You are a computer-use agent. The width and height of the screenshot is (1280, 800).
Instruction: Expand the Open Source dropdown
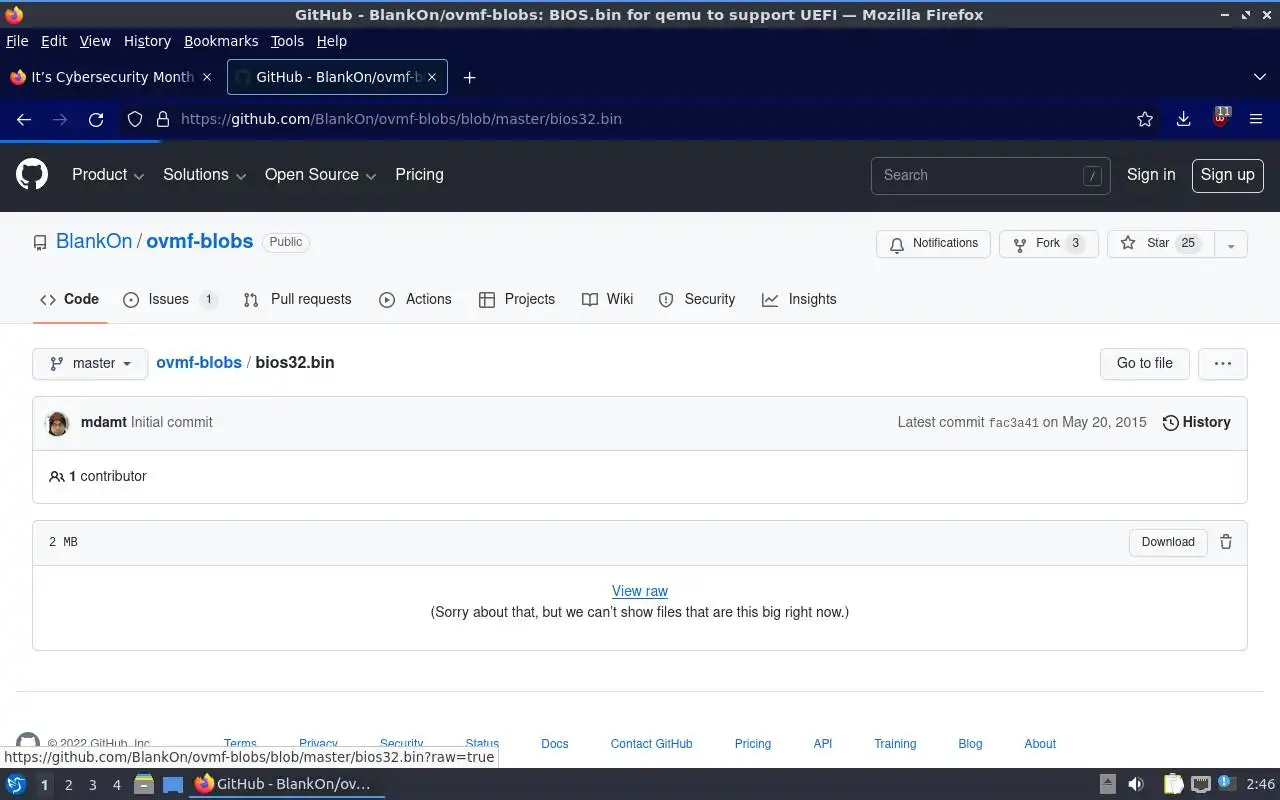(320, 175)
